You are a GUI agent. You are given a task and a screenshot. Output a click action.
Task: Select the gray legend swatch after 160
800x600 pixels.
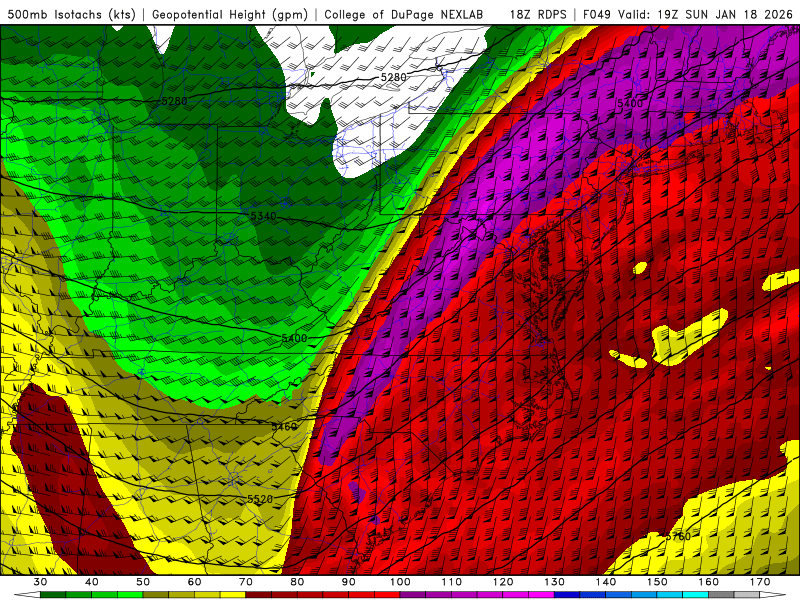pyautogui.click(x=722, y=595)
